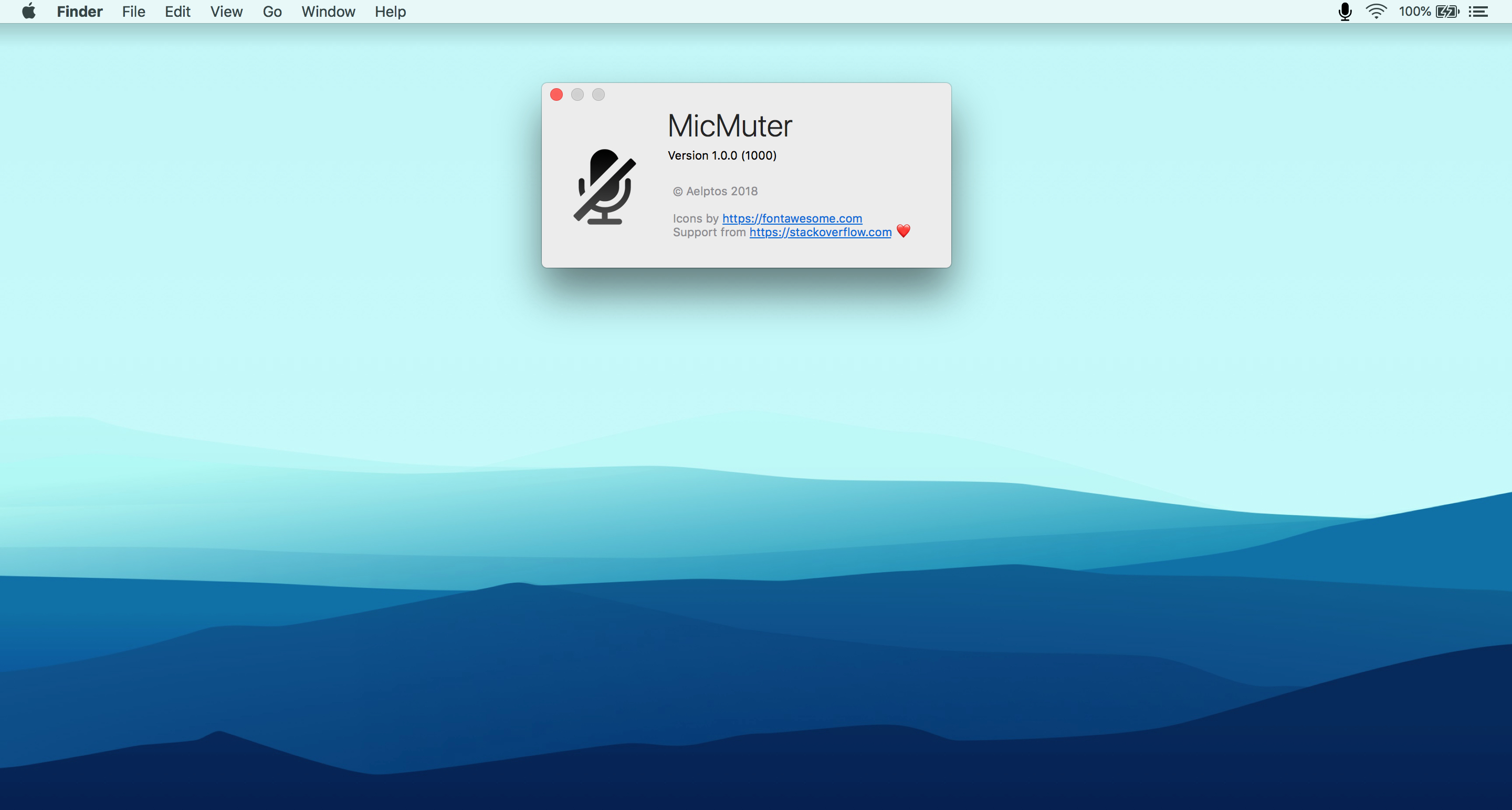The height and width of the screenshot is (810, 1512).
Task: Follow the fontawesome.com link
Action: tap(792, 218)
